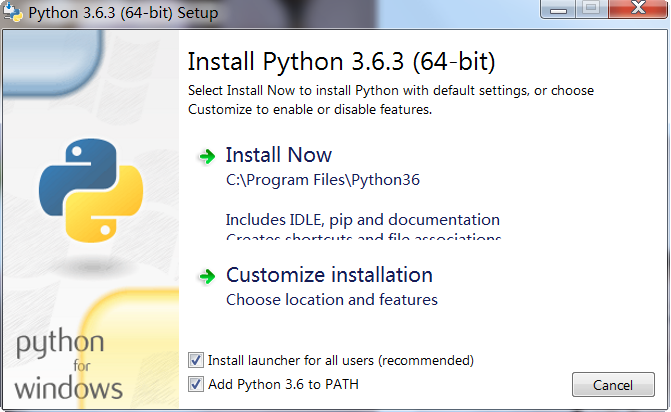Click the C:\Program Files\Python36 path text
Screen dimensions: 671x412
323,180
